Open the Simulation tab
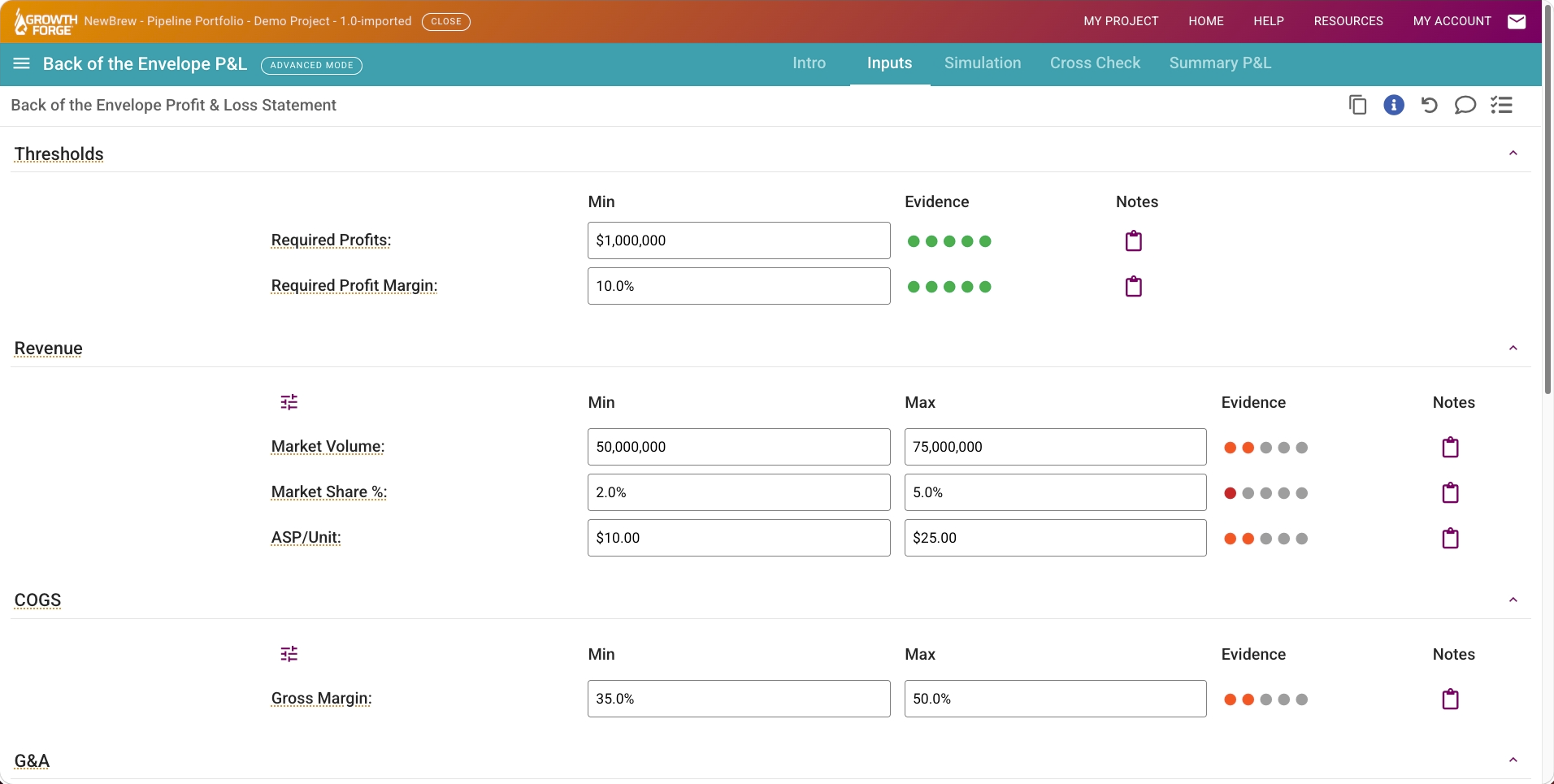Image resolution: width=1554 pixels, height=784 pixels. point(983,63)
